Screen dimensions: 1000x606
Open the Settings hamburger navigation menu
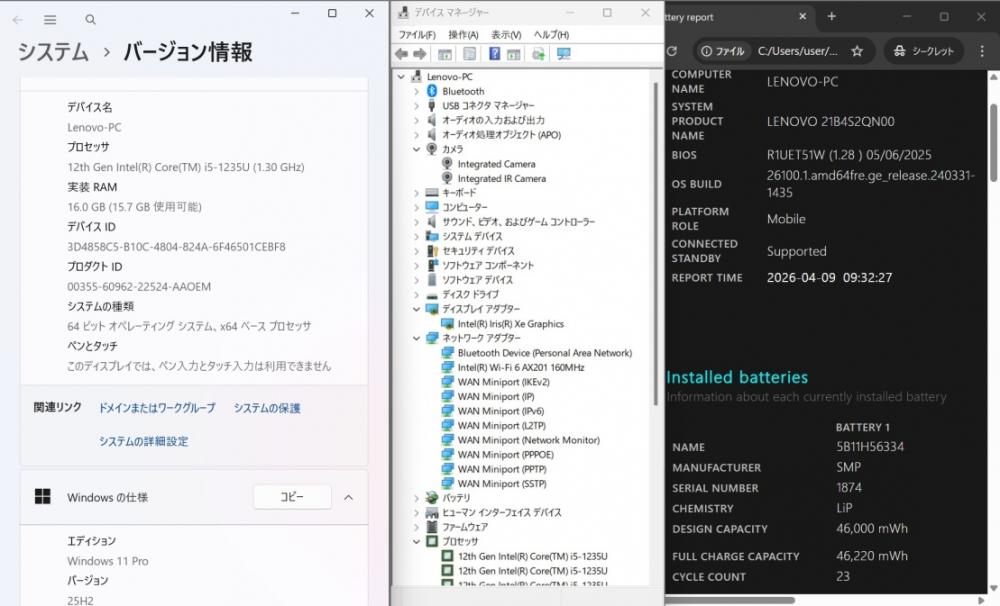click(51, 19)
